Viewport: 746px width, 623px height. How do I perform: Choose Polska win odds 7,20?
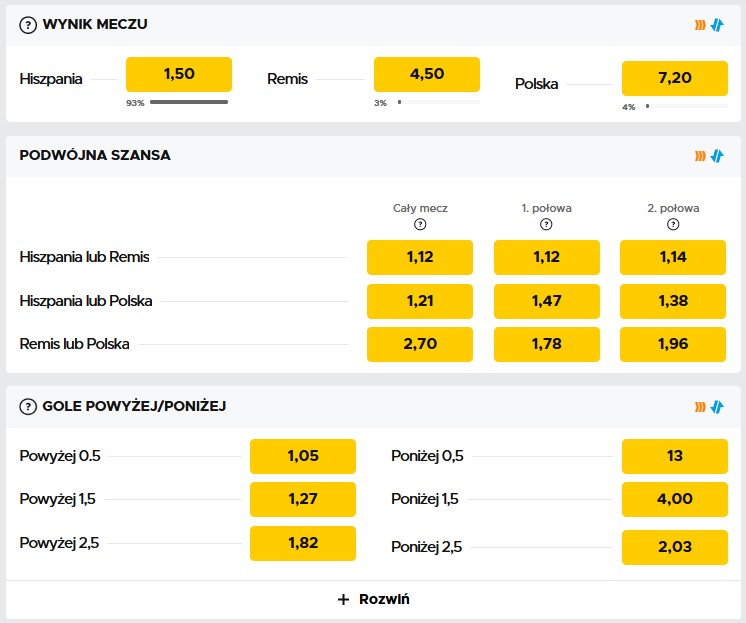coord(675,79)
